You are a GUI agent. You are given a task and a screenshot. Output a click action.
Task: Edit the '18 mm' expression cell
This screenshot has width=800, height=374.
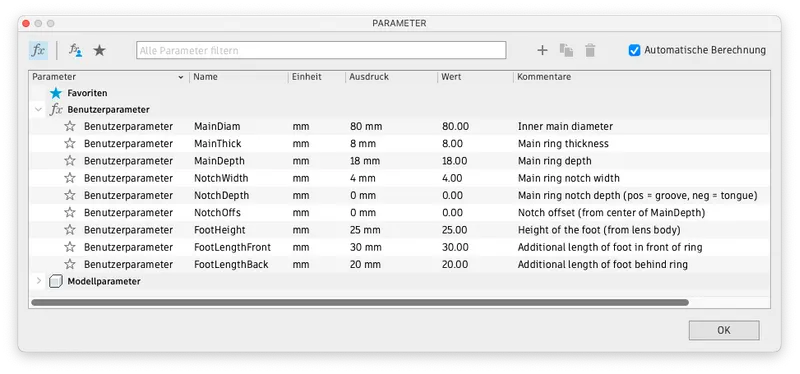coord(365,161)
